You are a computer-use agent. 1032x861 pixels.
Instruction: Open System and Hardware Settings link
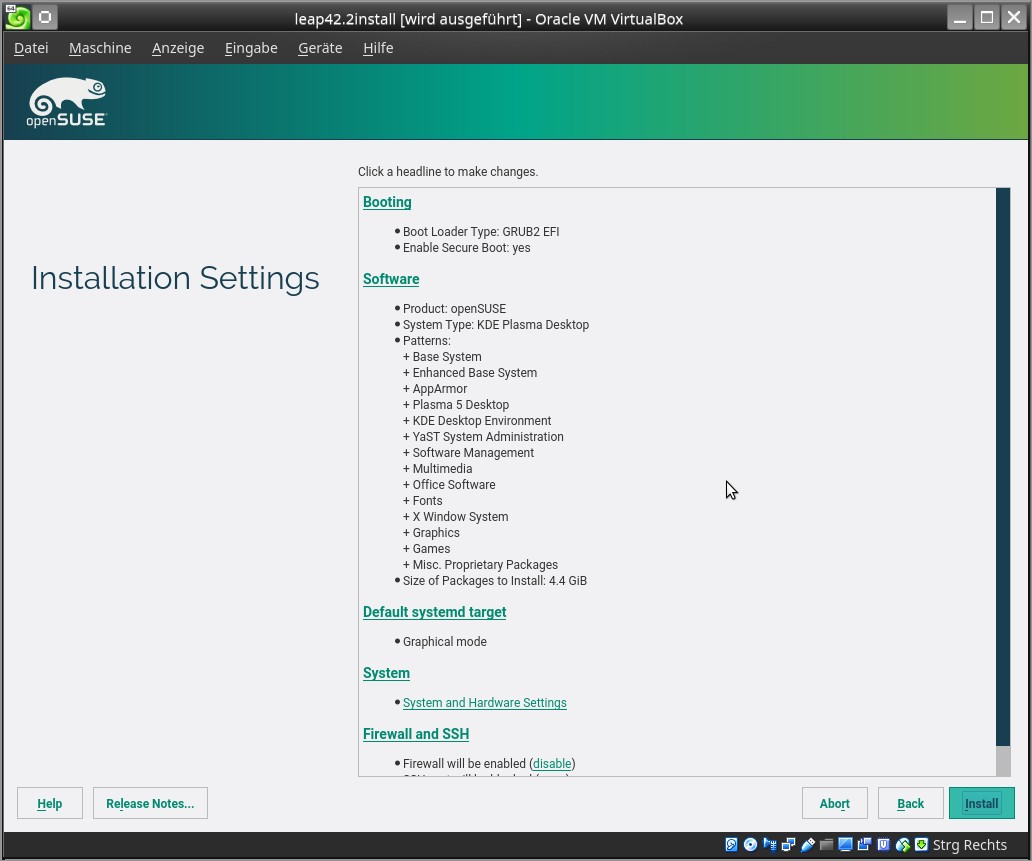tap(484, 702)
